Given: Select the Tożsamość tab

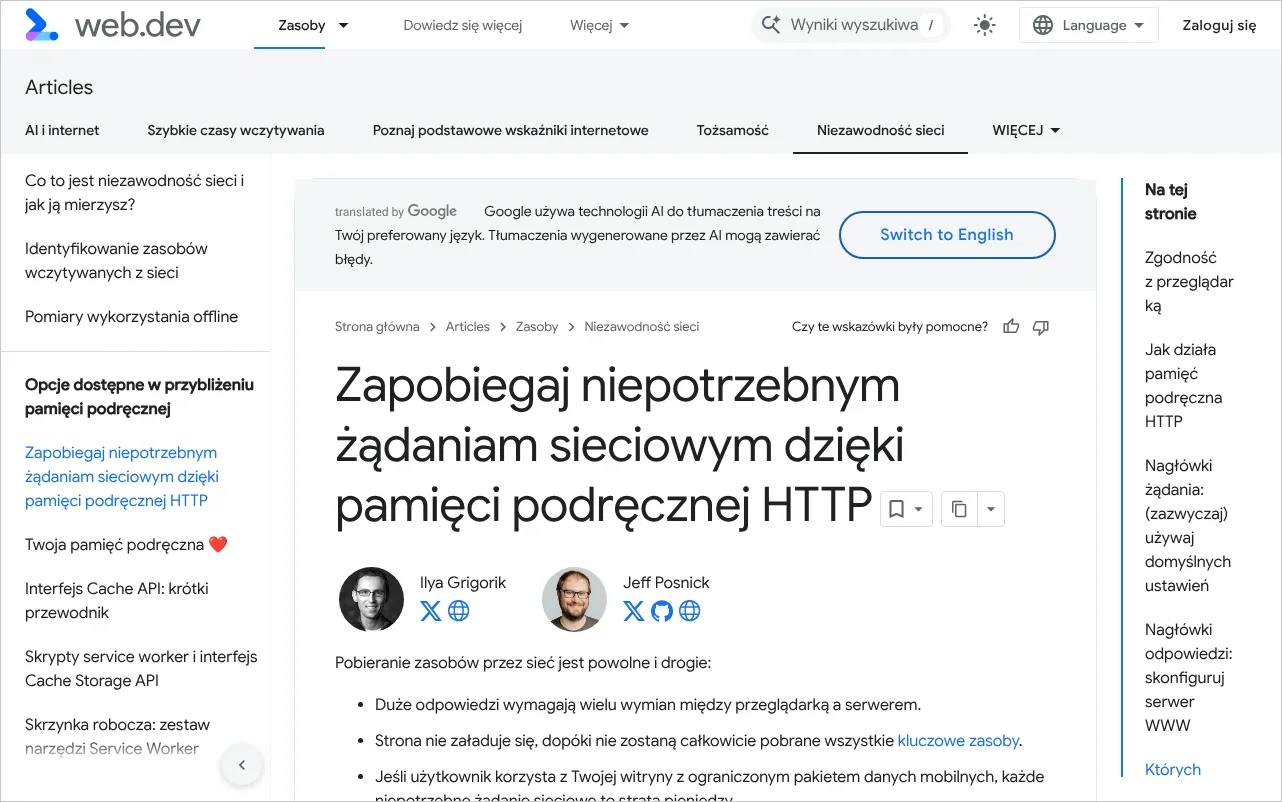Looking at the screenshot, I should coord(733,130).
